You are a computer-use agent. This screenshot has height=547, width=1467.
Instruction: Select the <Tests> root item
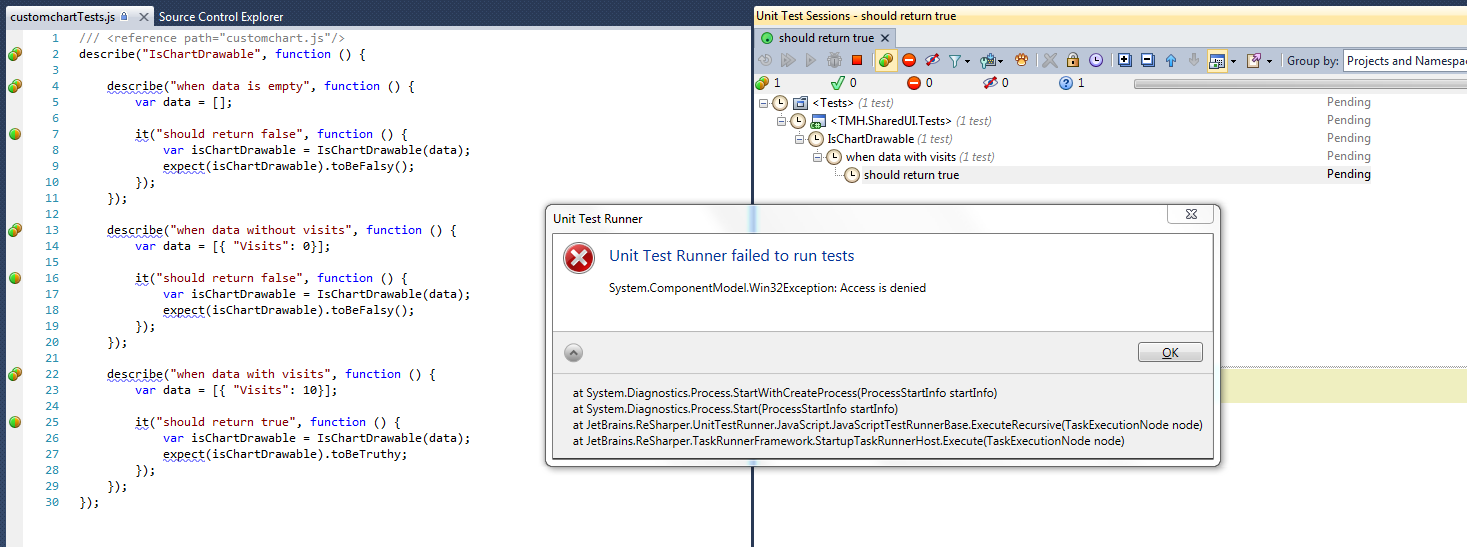(832, 103)
